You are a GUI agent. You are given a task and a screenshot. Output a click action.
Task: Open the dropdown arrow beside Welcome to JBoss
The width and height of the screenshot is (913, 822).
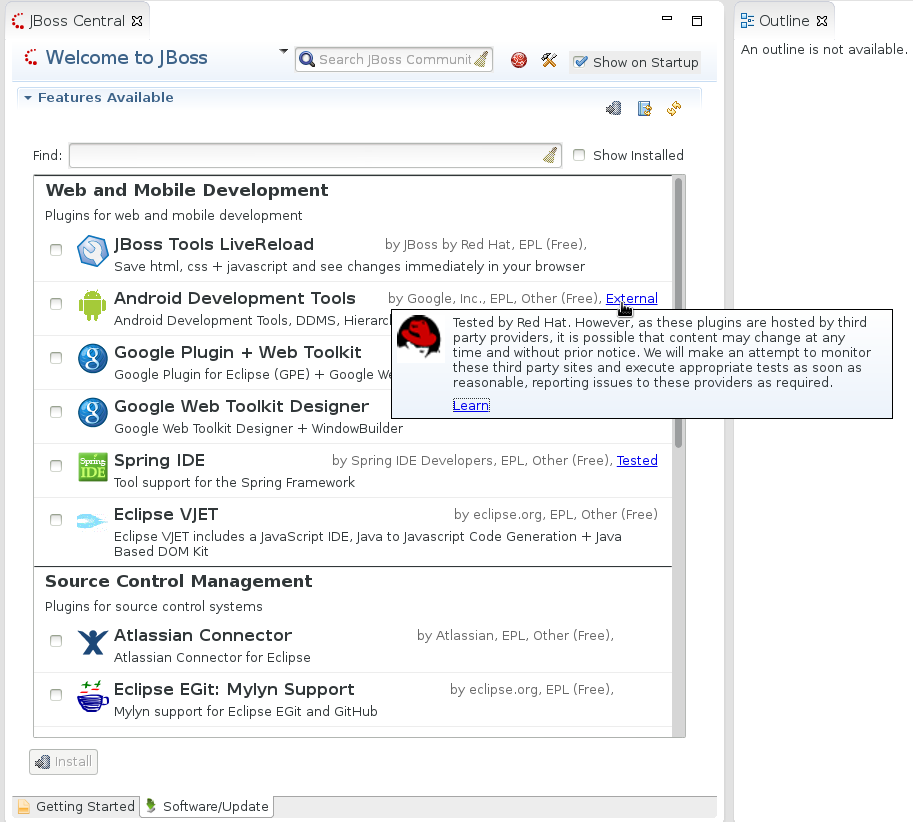coord(284,51)
